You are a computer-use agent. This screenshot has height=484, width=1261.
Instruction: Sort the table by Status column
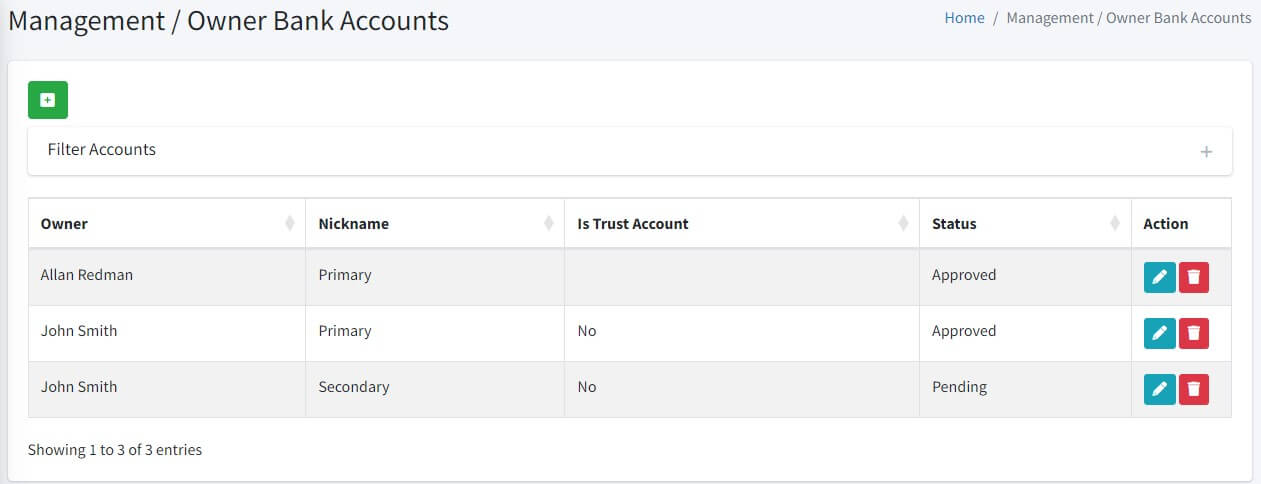(x=1025, y=224)
